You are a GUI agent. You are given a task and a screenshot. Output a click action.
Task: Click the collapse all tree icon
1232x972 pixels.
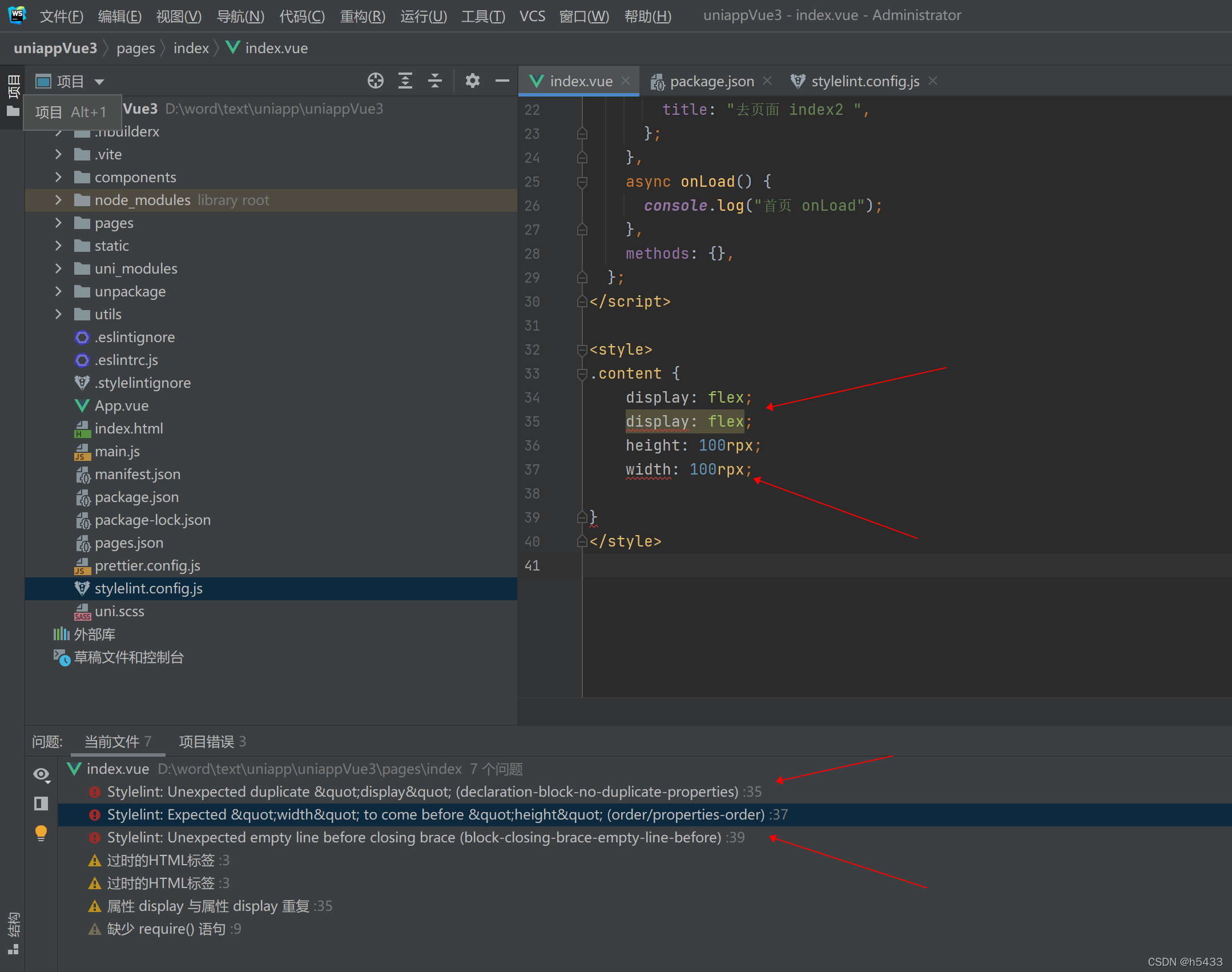click(x=434, y=81)
